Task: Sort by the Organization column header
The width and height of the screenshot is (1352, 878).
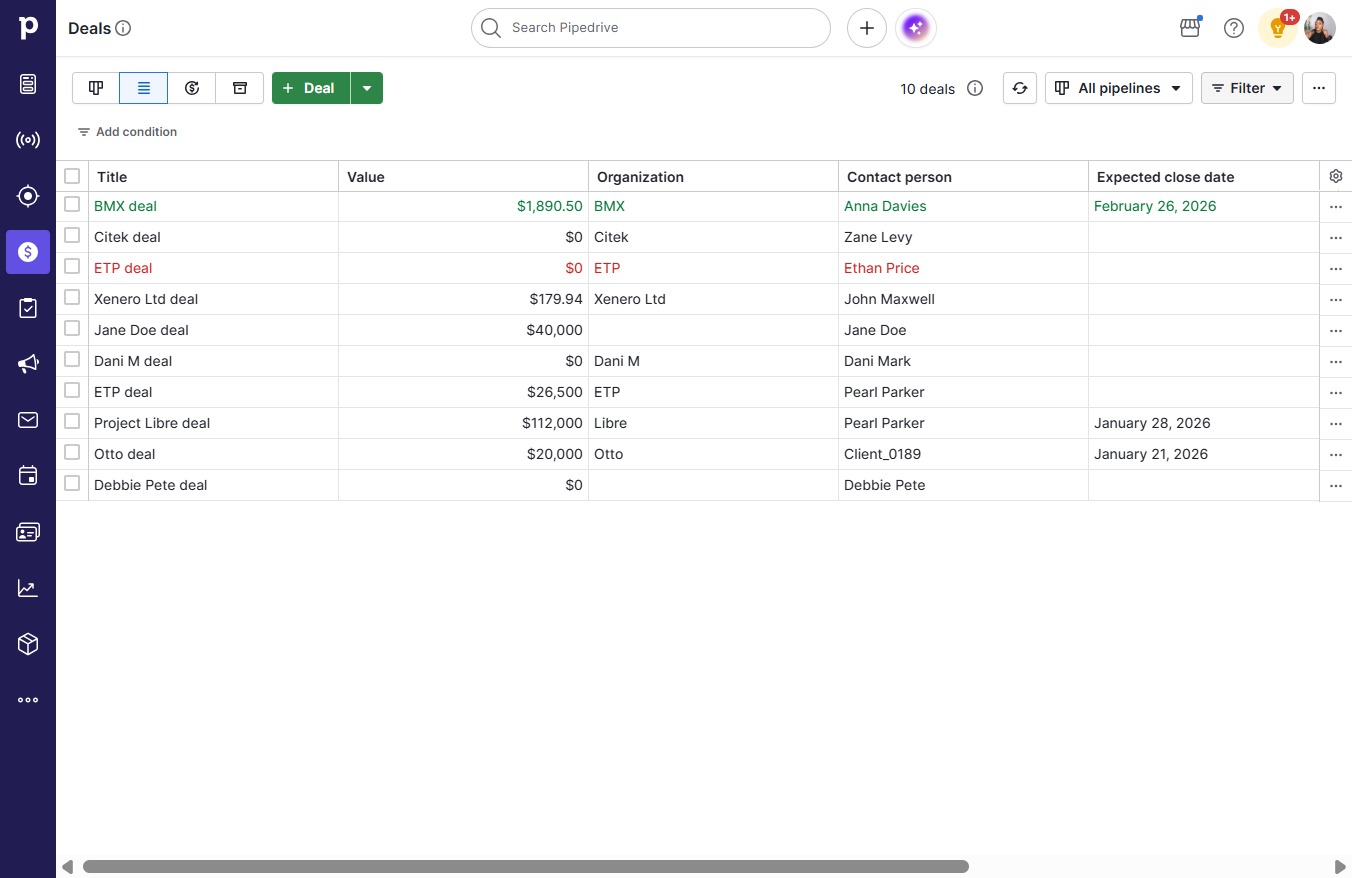Action: (x=713, y=176)
